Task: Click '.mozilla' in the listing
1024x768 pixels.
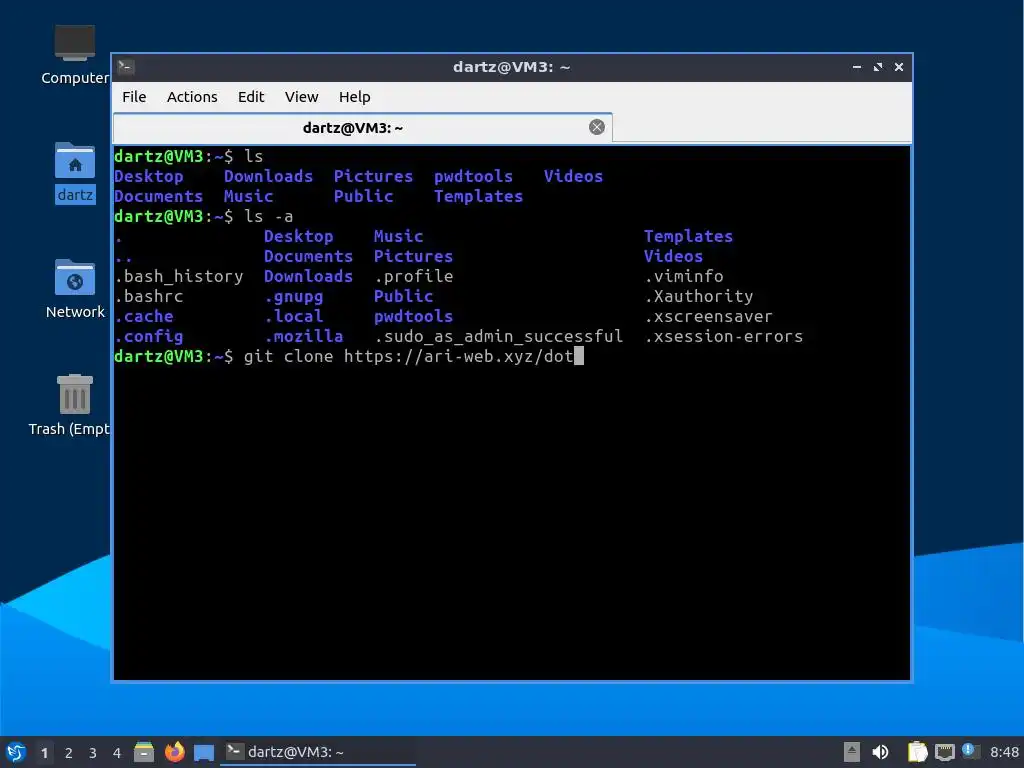Action: [x=304, y=336]
